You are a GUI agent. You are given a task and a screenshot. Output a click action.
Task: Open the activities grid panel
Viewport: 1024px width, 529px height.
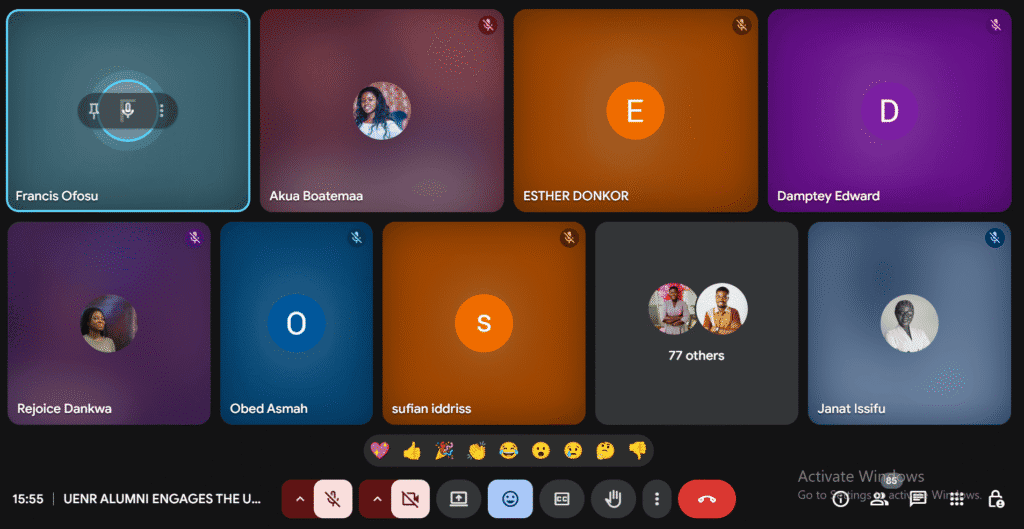pyautogui.click(x=956, y=498)
